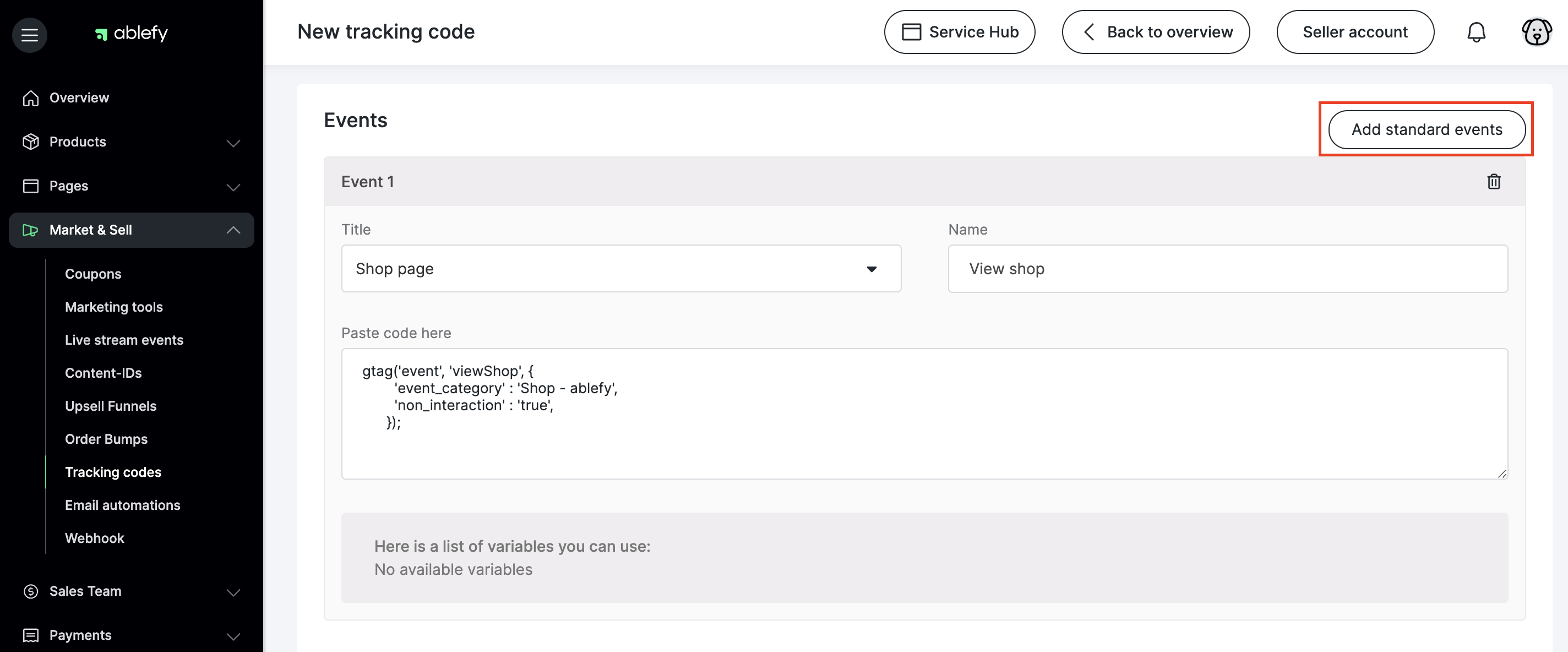Open Email automations

click(123, 504)
